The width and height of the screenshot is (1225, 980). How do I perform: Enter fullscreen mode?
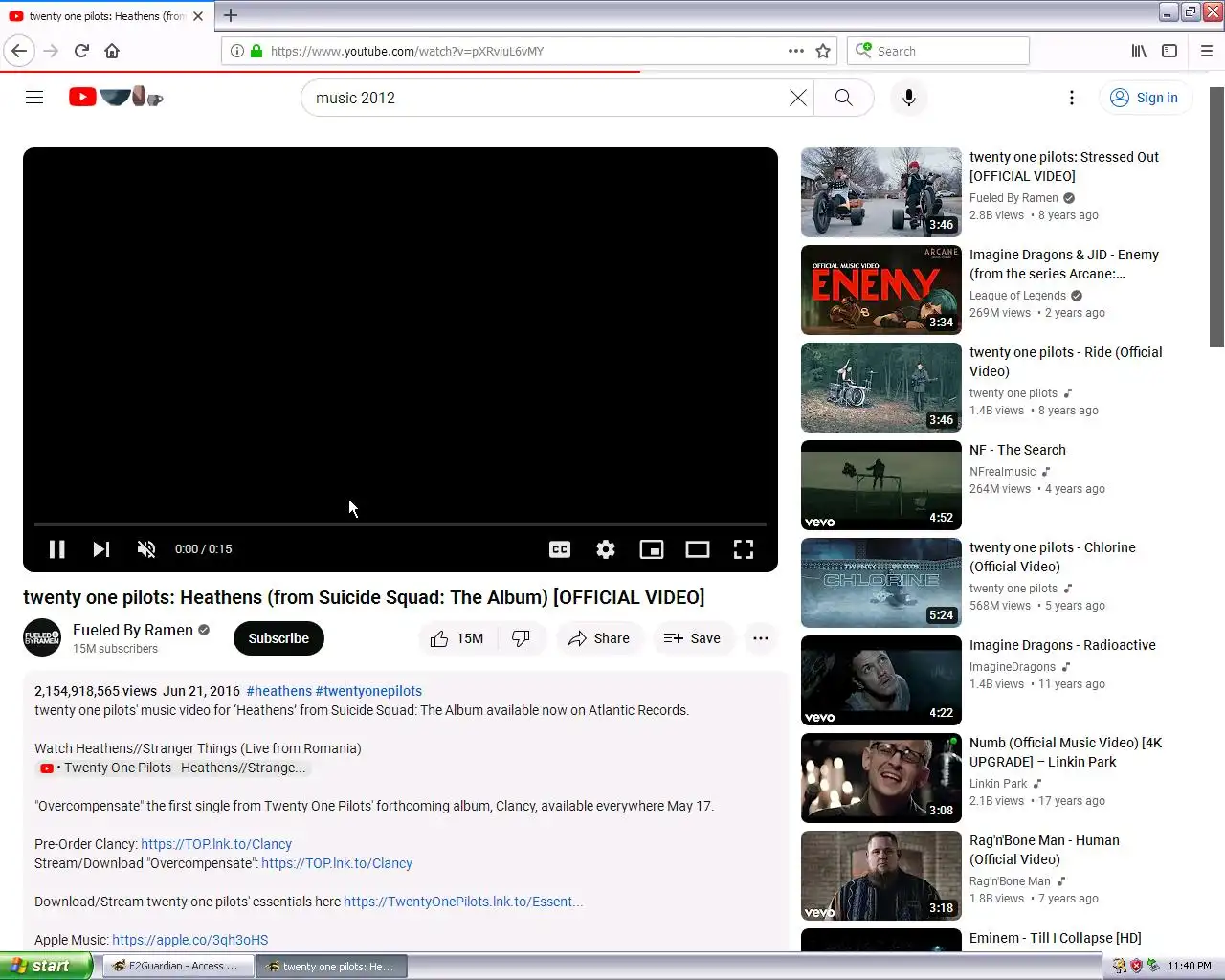(744, 549)
